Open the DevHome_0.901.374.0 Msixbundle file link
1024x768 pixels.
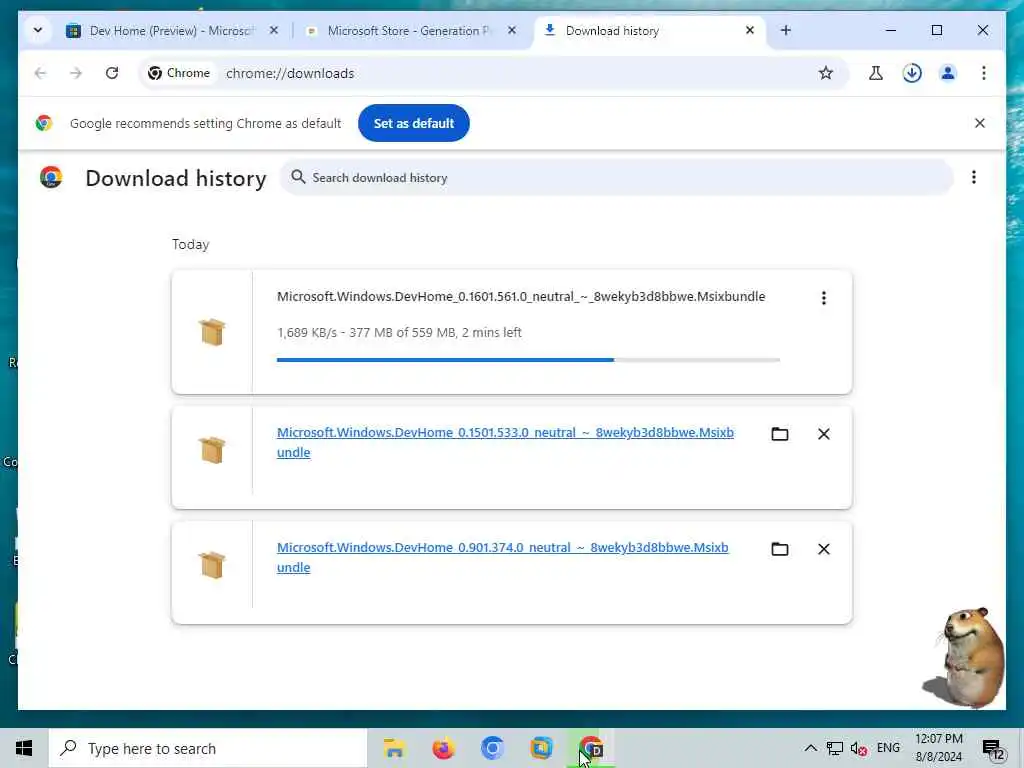coord(502,557)
